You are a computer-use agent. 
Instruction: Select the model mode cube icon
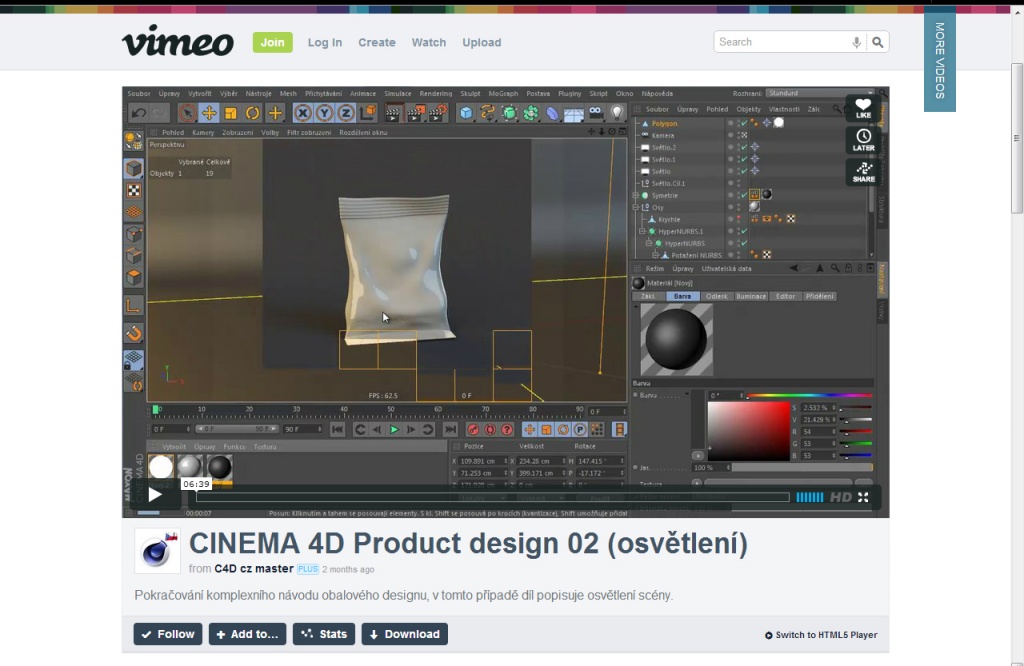click(134, 168)
